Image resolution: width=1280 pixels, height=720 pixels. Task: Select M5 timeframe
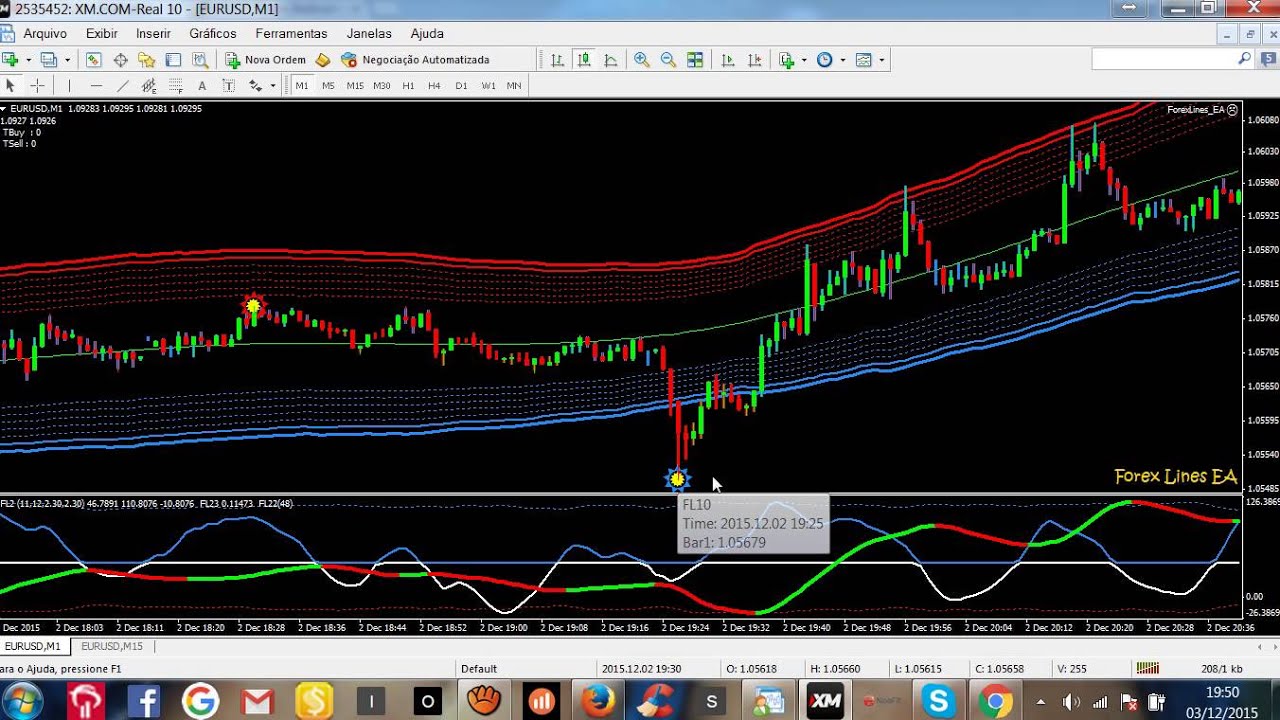(328, 86)
